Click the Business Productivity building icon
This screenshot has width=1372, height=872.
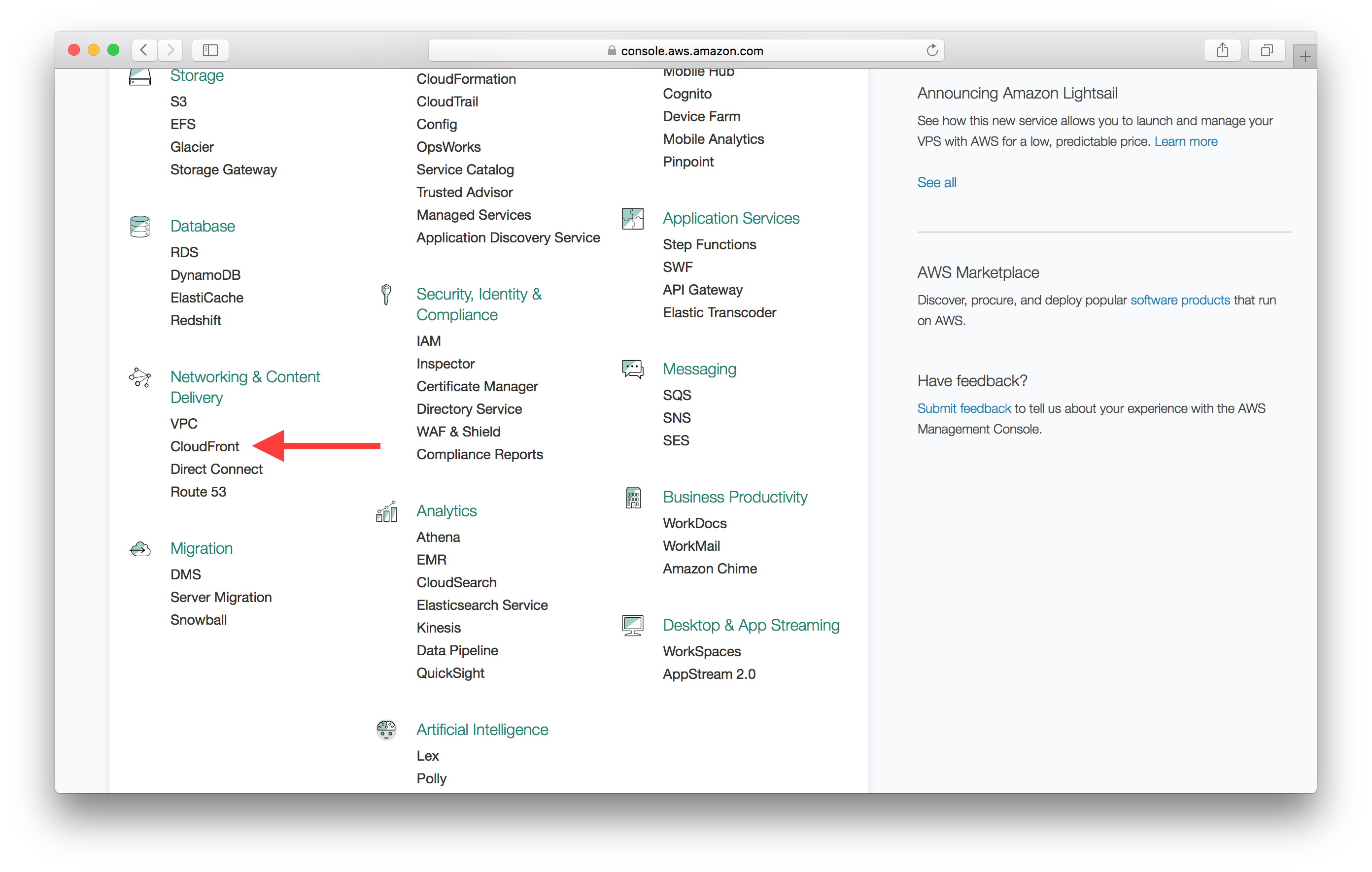coord(633,498)
